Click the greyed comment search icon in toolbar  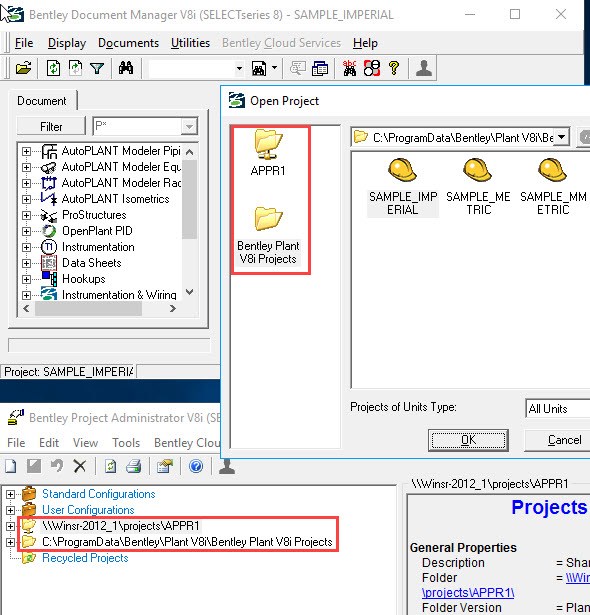click(298, 68)
